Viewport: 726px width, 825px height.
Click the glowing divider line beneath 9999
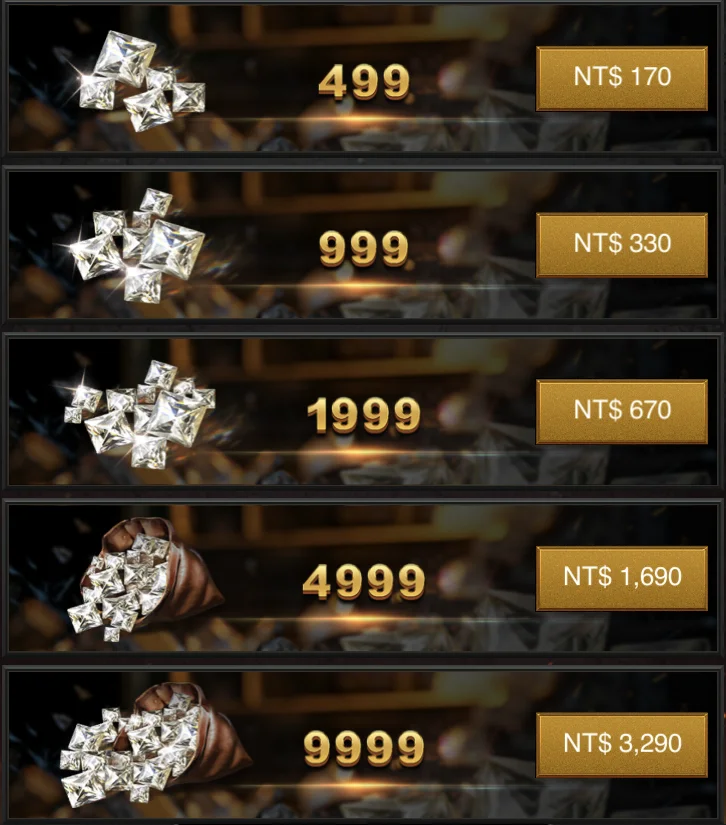click(363, 784)
